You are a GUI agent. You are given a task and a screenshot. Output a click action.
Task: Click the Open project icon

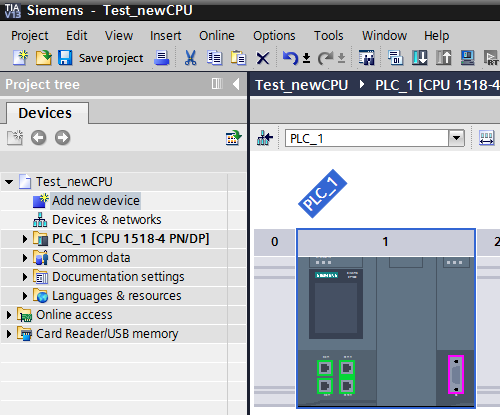pos(44,58)
